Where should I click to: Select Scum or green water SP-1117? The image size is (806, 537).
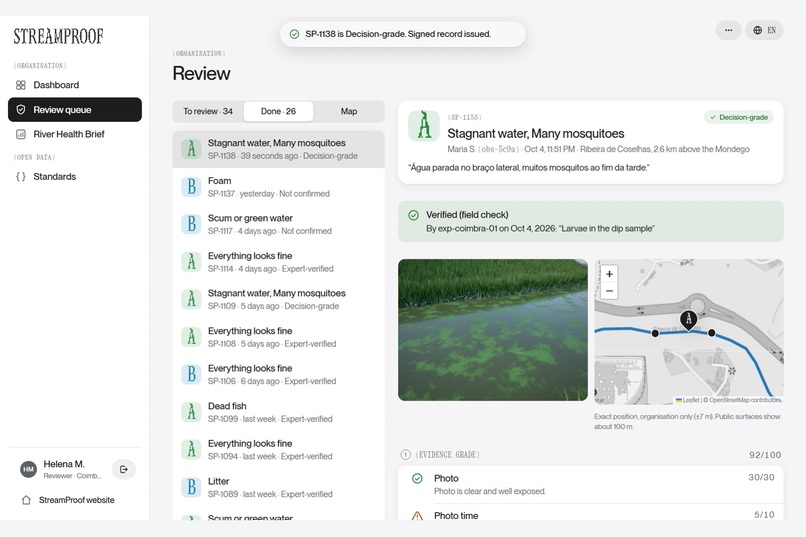[279, 225]
